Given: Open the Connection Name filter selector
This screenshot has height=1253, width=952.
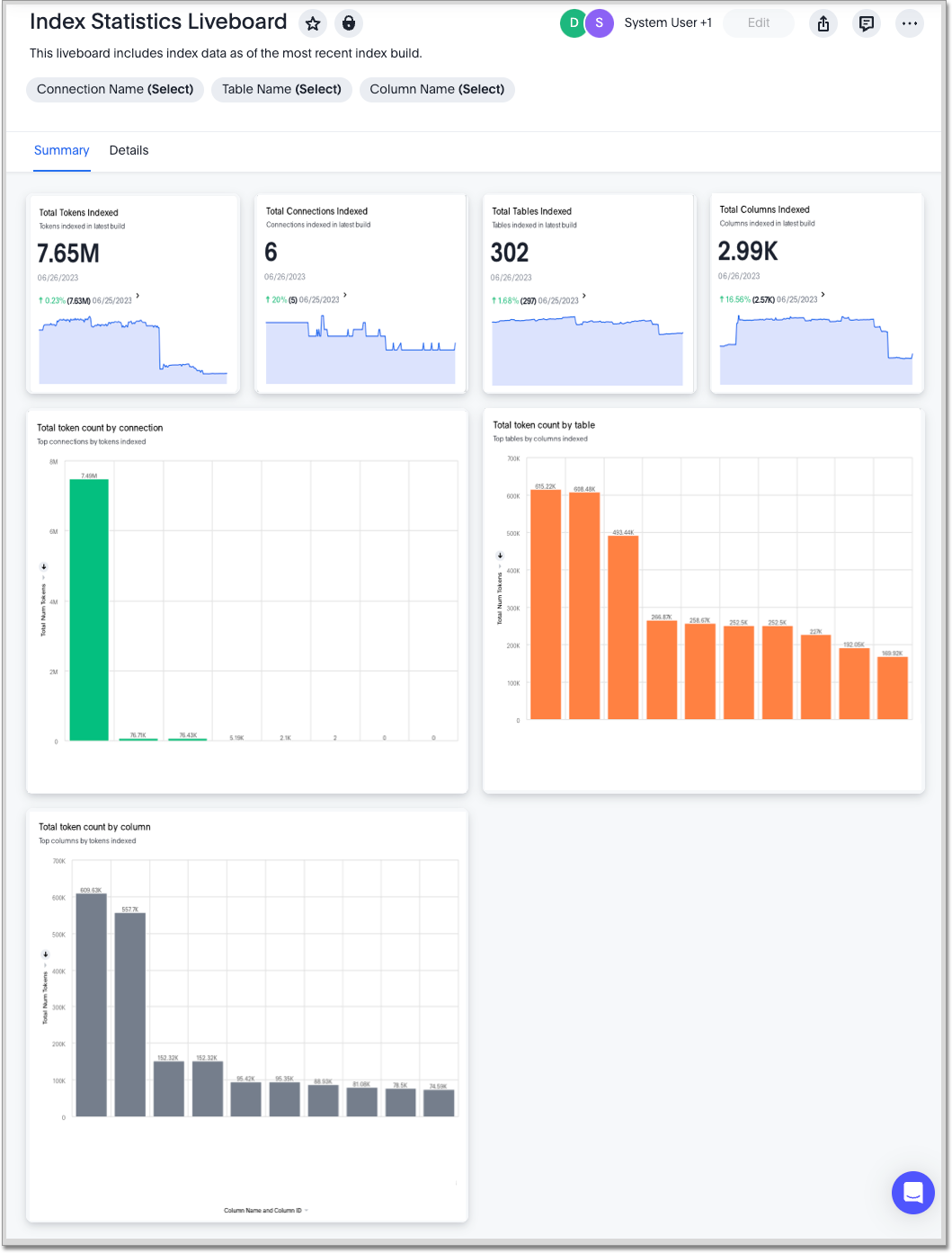Looking at the screenshot, I should point(114,89).
